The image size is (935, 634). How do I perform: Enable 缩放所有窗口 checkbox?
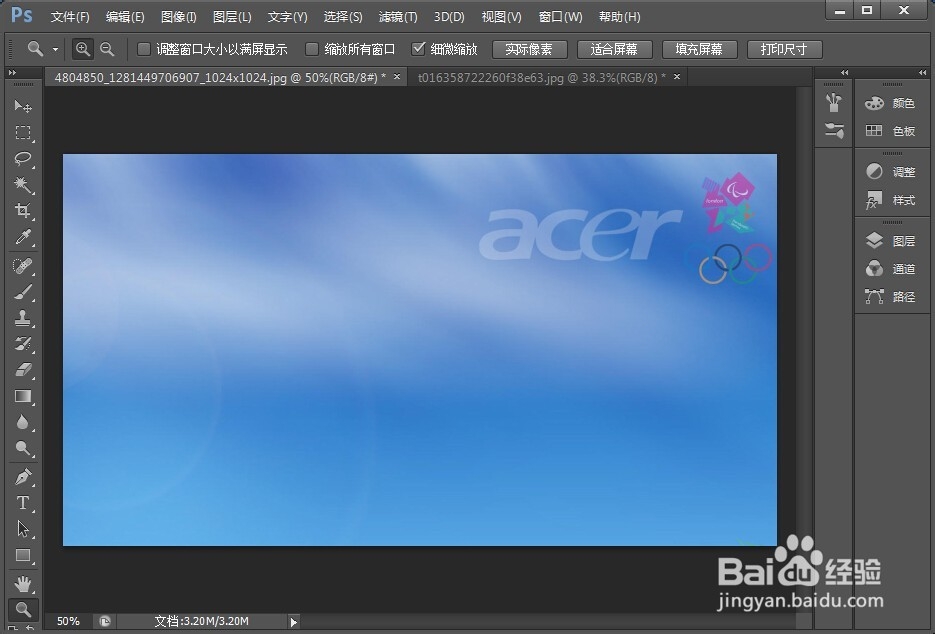313,48
